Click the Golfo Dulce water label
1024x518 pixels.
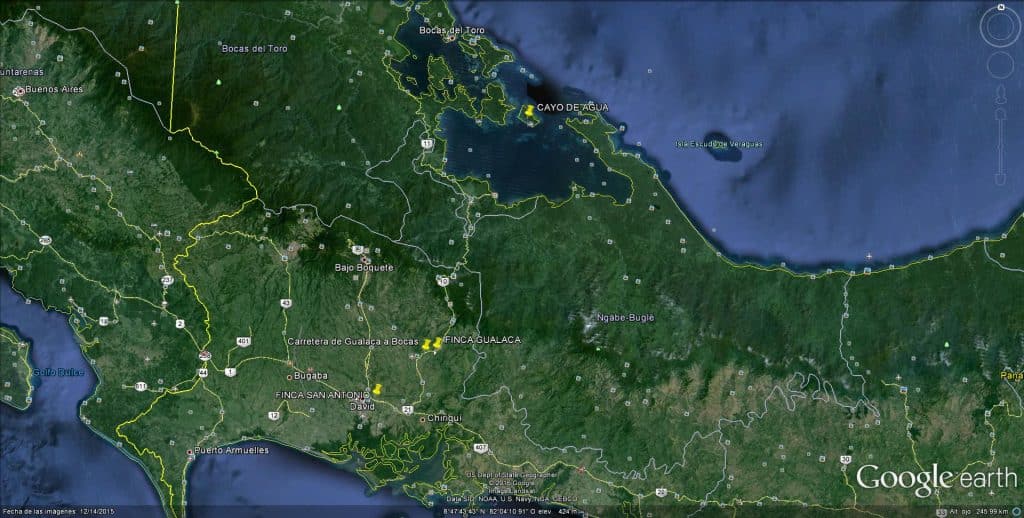coord(59,372)
